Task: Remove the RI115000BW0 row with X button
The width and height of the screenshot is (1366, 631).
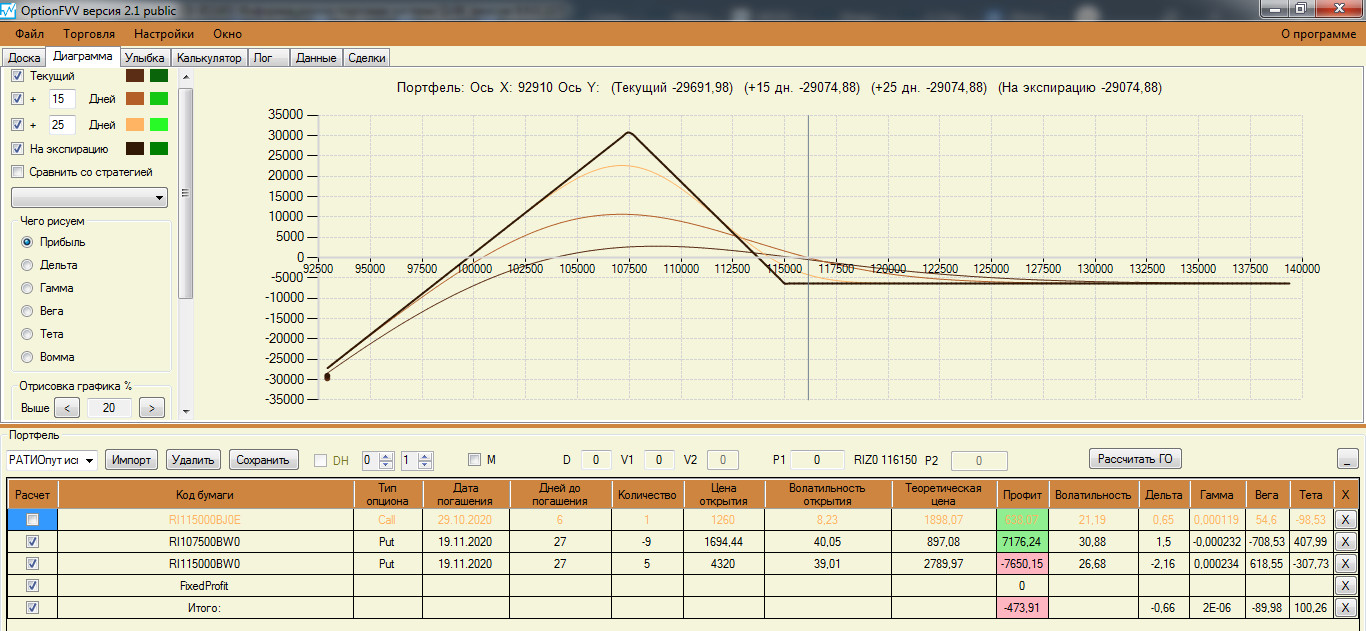Action: 1345,563
